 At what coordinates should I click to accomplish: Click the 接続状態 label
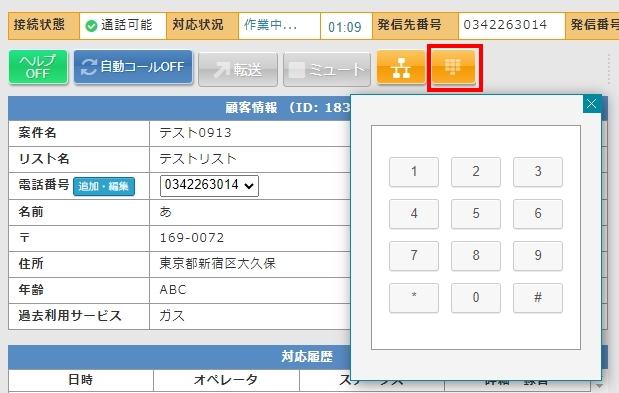point(39,25)
